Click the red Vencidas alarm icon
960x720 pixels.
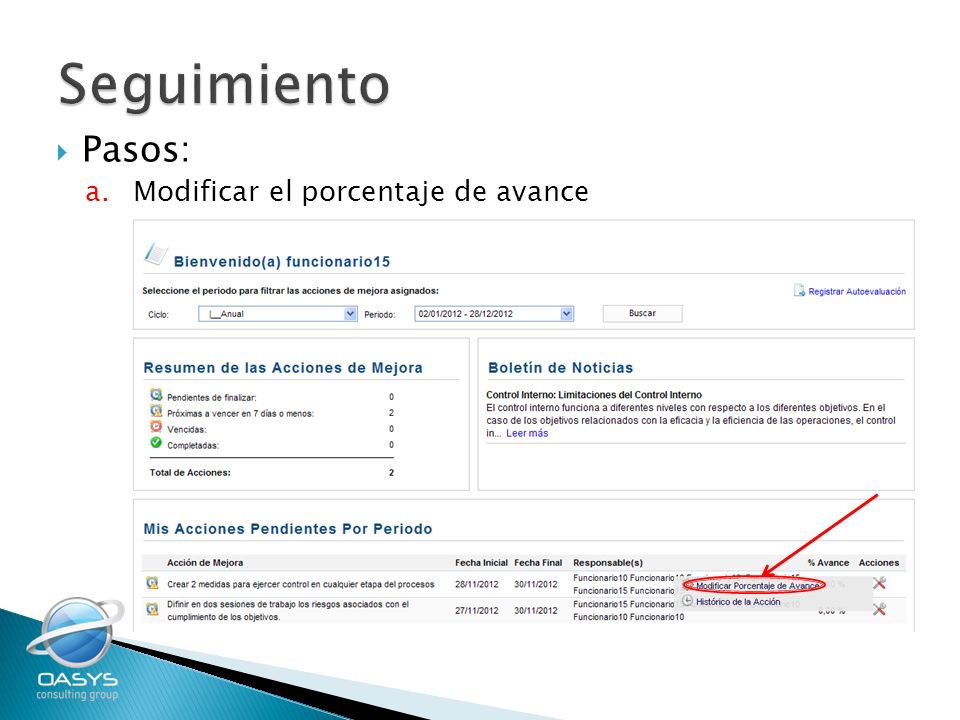click(156, 427)
